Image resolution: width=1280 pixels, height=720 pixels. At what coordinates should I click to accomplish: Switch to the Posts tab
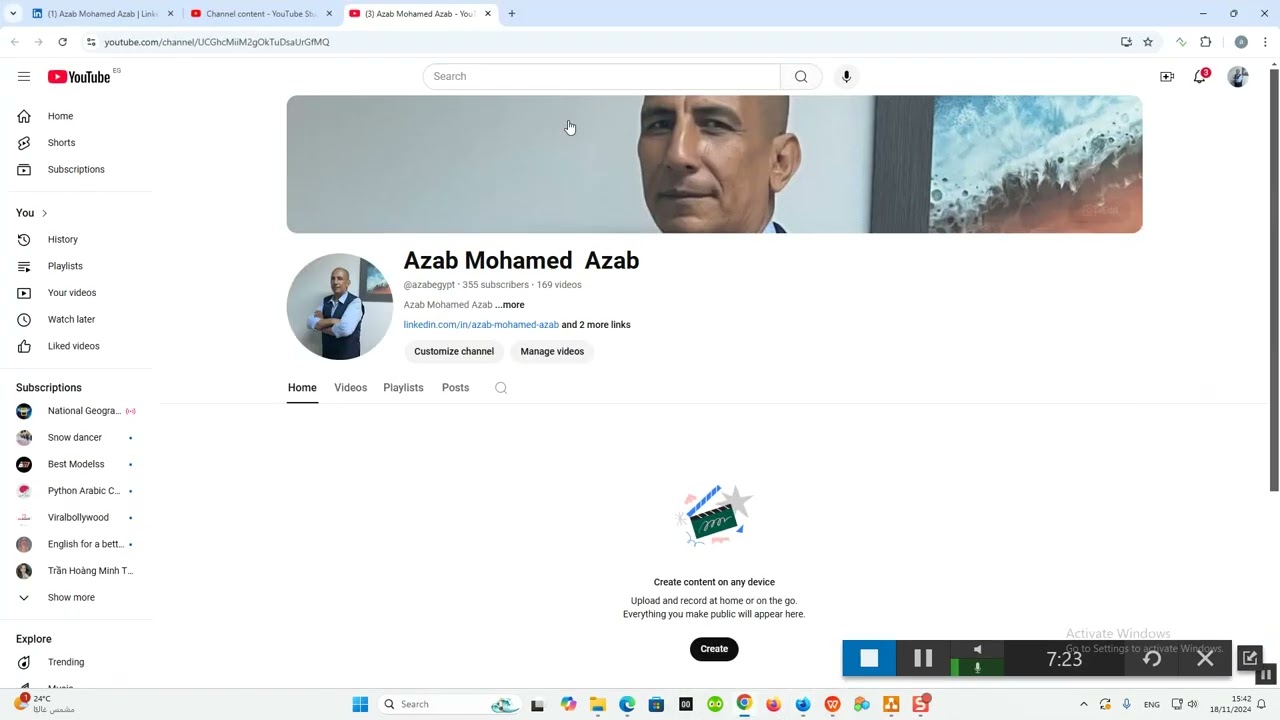pyautogui.click(x=455, y=388)
